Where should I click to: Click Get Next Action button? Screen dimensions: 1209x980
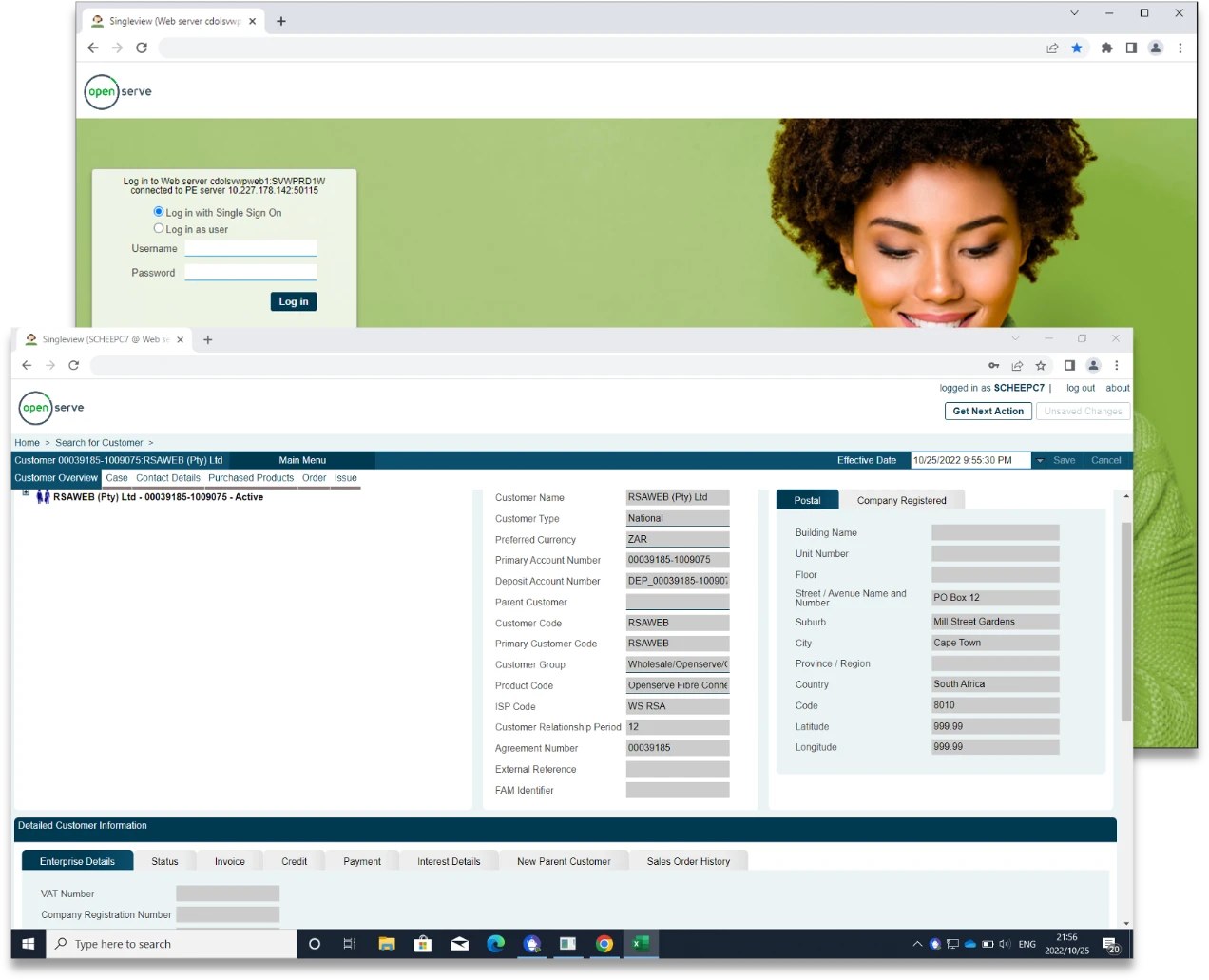988,411
